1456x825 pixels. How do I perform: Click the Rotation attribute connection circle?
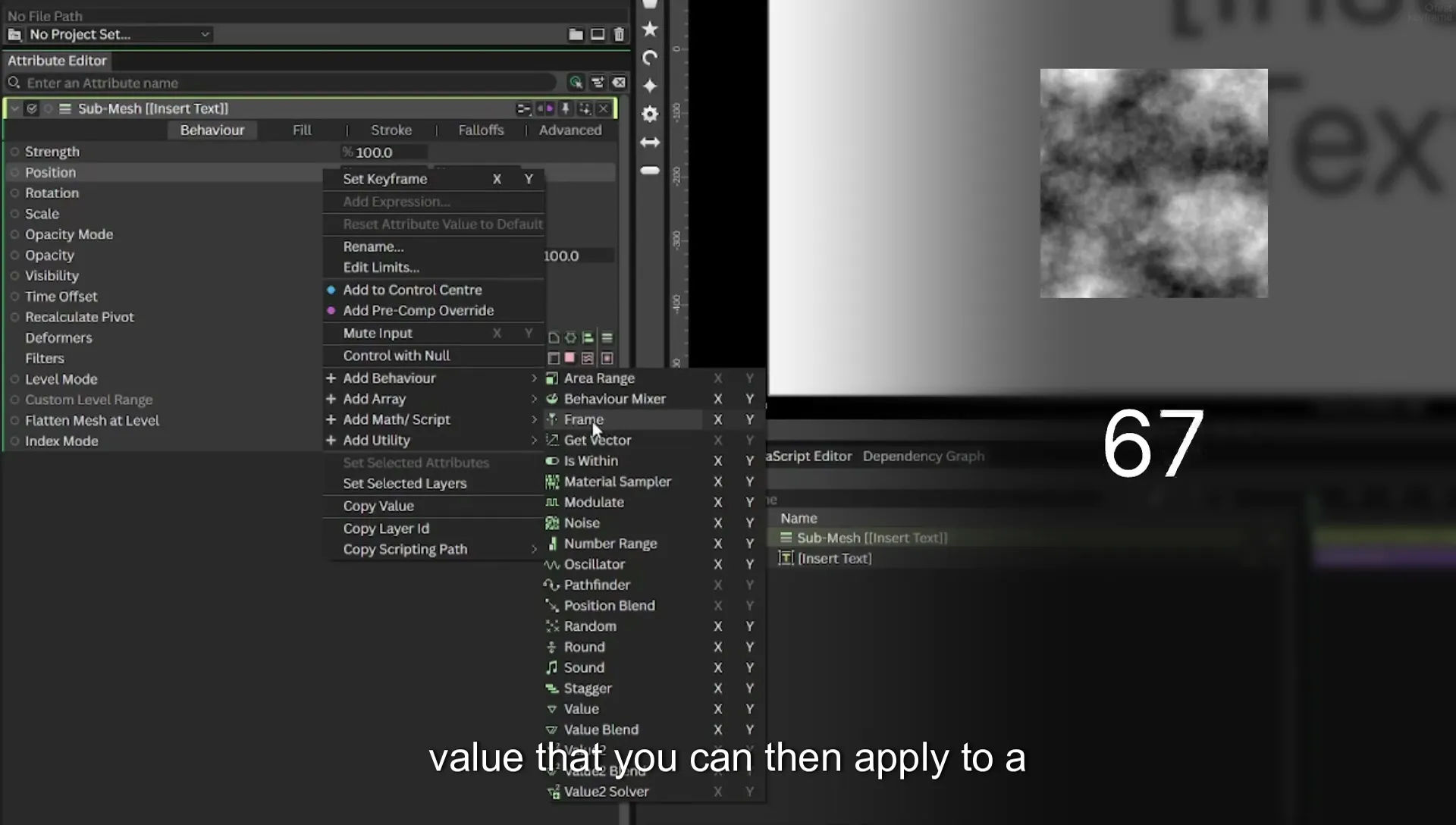point(14,193)
